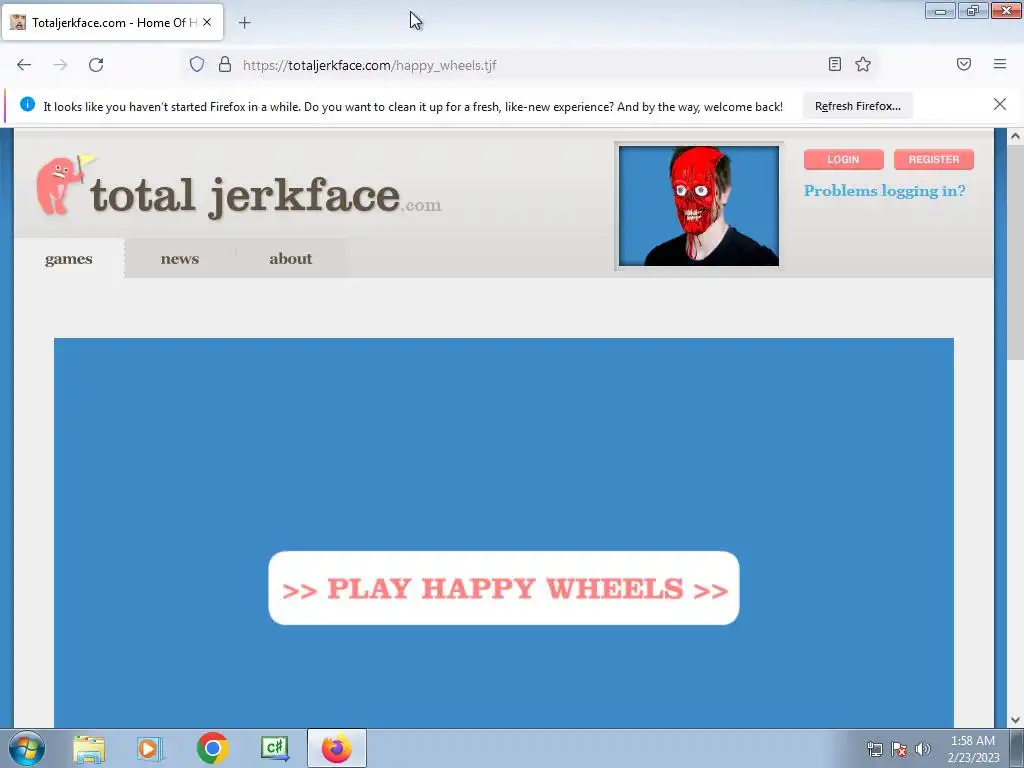Open the C# application taskbar icon
1024x768 pixels.
click(x=275, y=748)
